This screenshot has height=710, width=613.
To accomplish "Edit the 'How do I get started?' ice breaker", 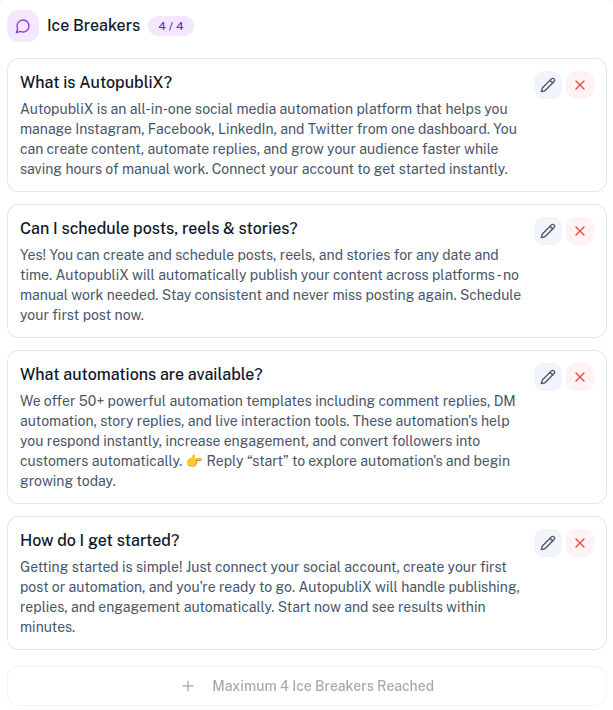I will point(548,543).
